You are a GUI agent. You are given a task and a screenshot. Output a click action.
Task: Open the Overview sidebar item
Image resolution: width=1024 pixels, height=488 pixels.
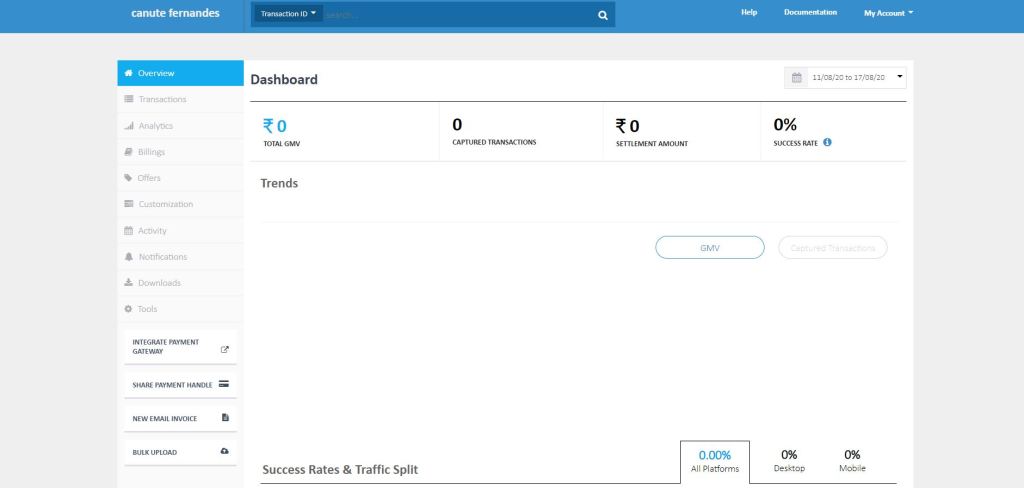181,73
